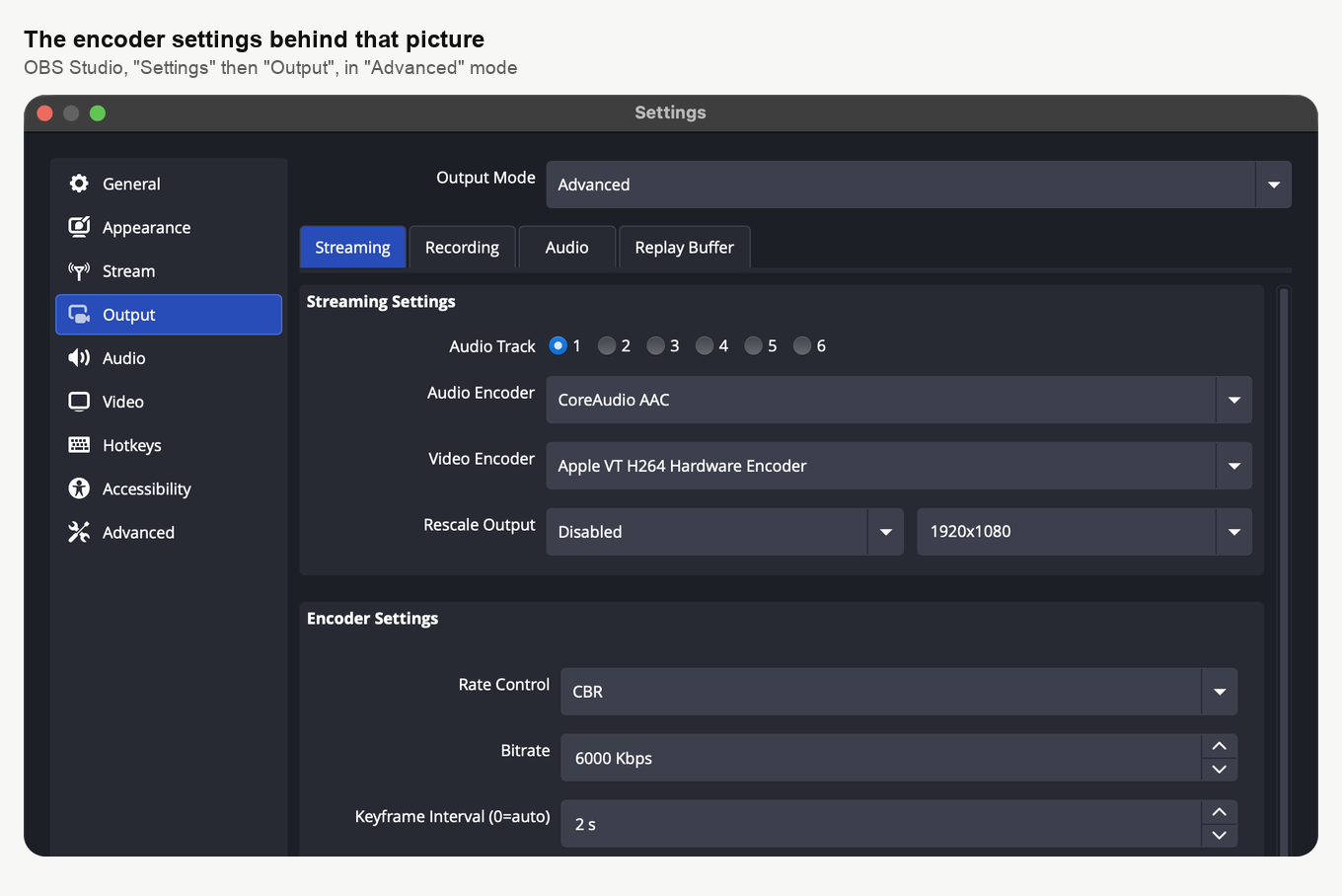Open the Output settings page

(169, 314)
